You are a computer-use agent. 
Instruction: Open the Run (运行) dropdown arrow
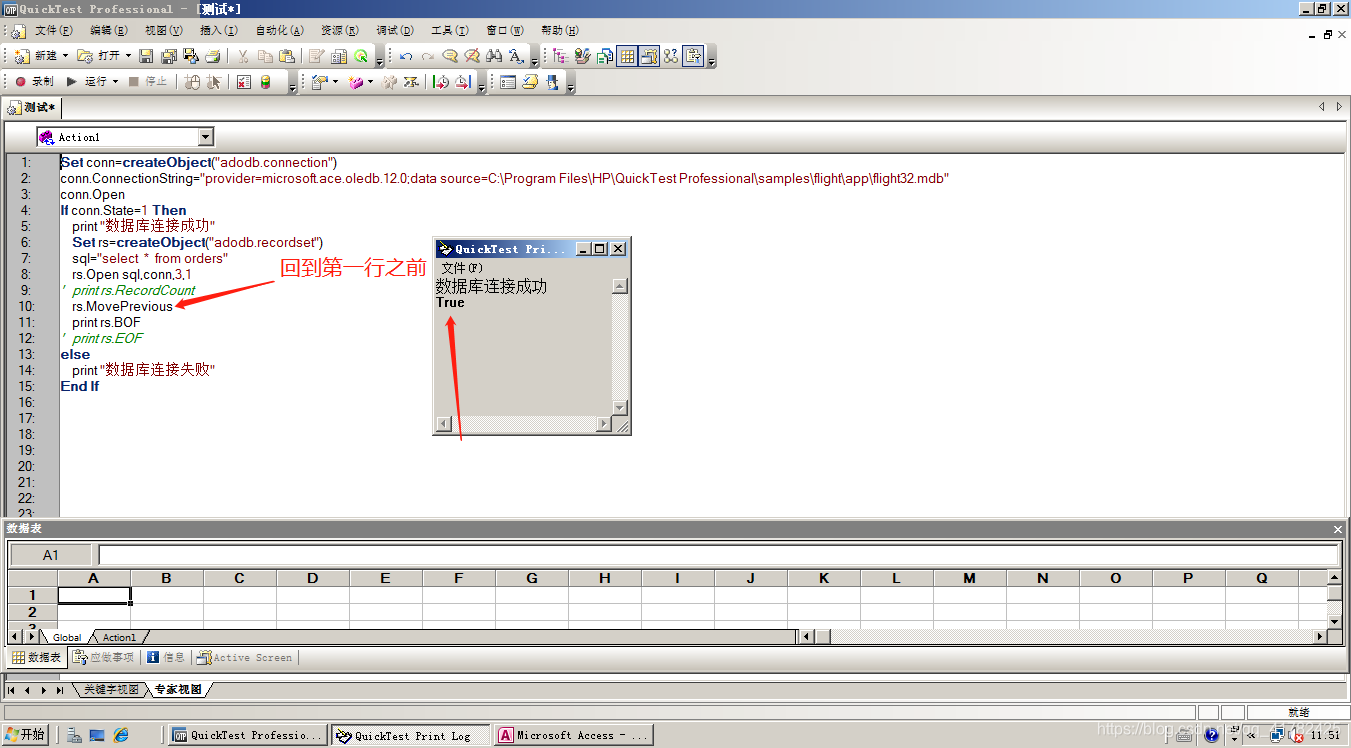pos(115,82)
